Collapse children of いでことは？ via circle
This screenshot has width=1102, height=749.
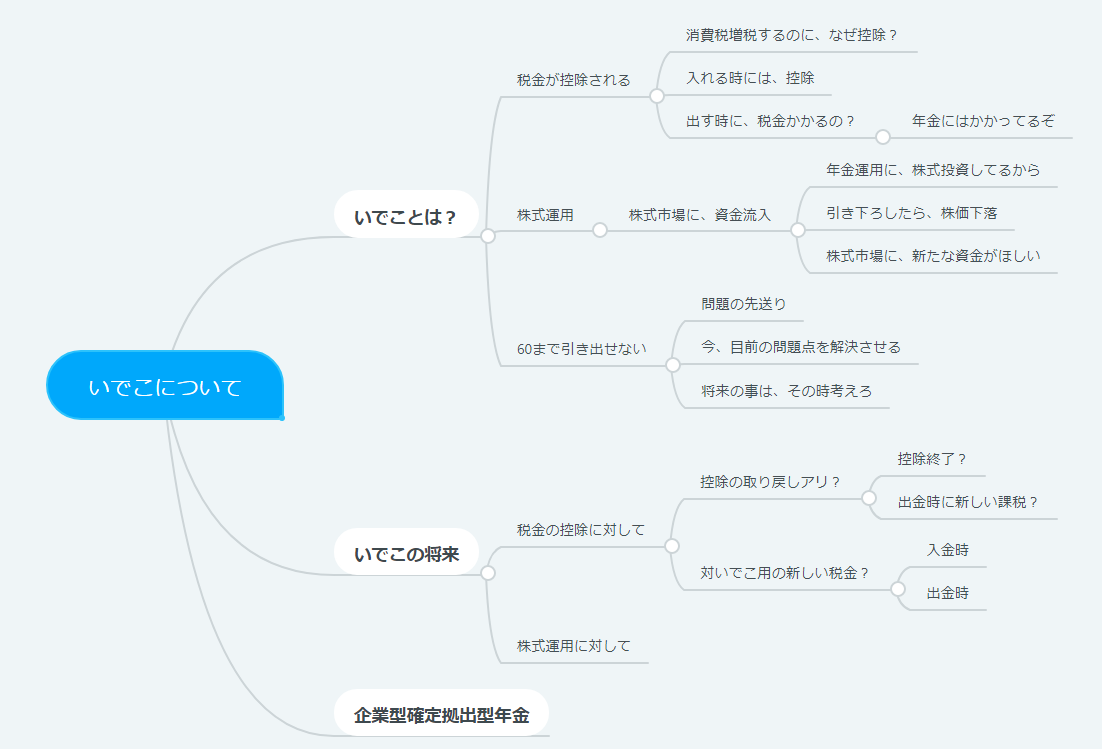click(488, 236)
